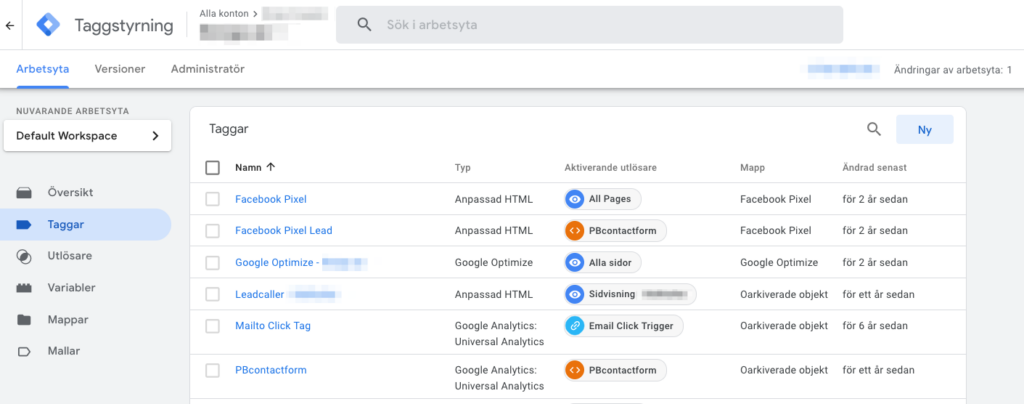Viewport: 1024px width, 404px height.
Task: Check the Mailto Click Tag row checkbox
Action: coord(212,326)
